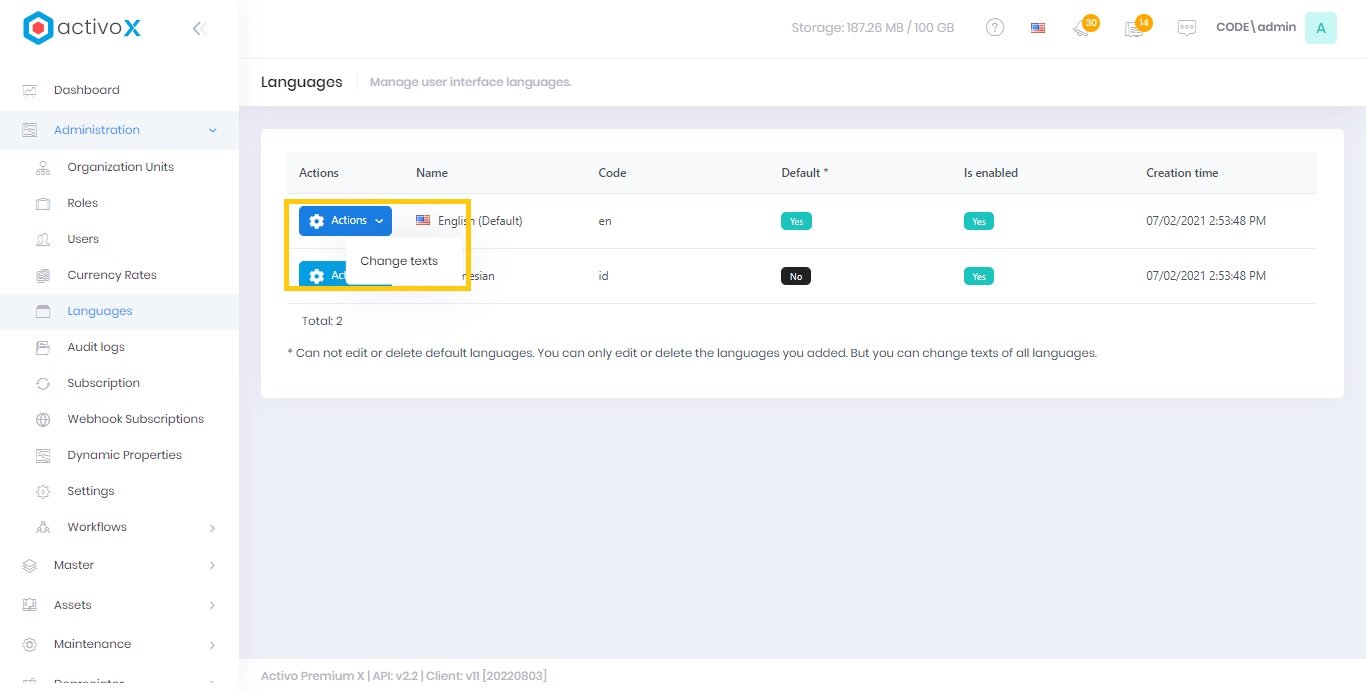Image resolution: width=1366 pixels, height=696 pixels.
Task: Open the chat messages icon
Action: tap(1187, 28)
